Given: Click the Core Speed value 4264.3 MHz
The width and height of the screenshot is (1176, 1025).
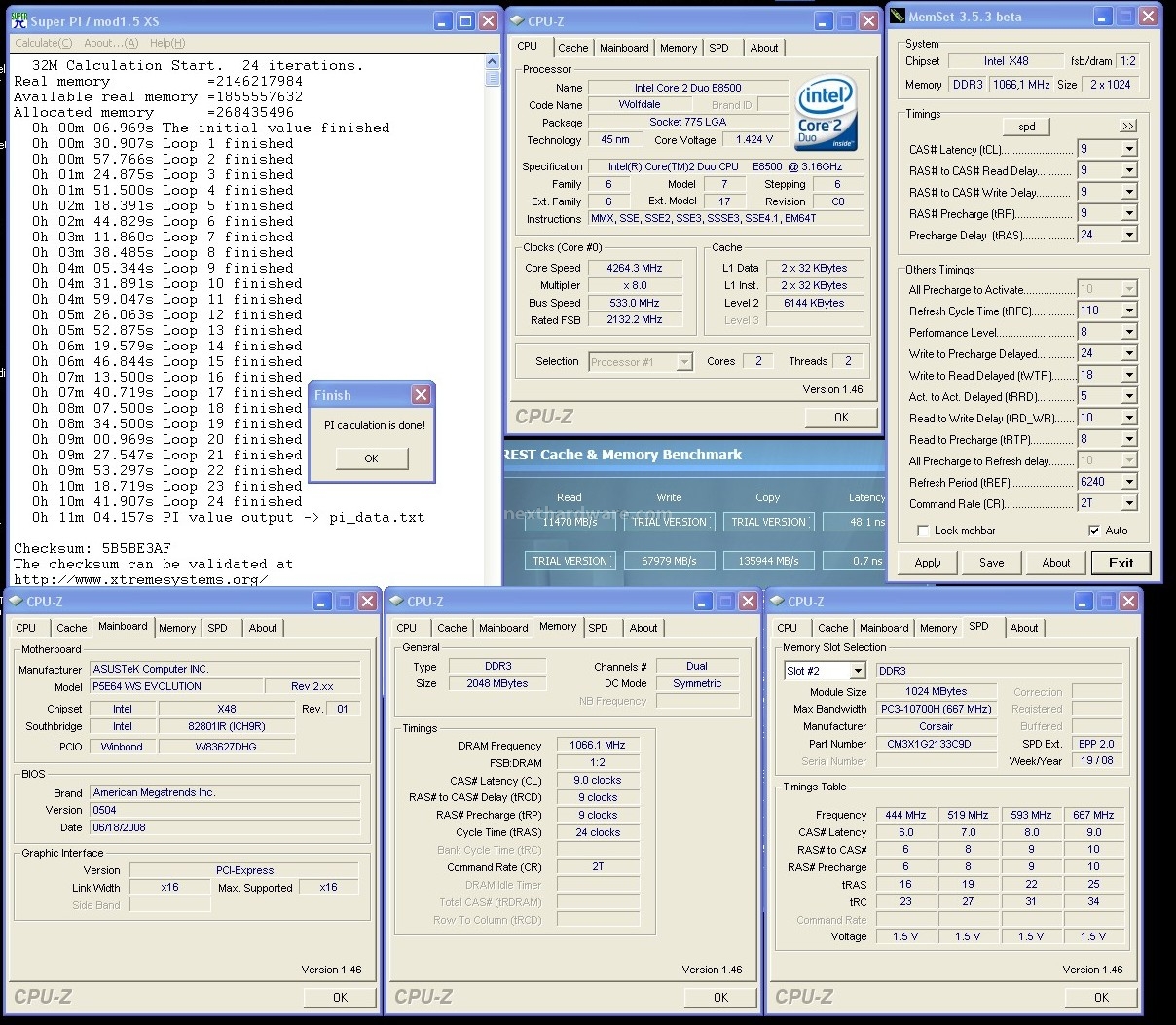Looking at the screenshot, I should point(635,268).
